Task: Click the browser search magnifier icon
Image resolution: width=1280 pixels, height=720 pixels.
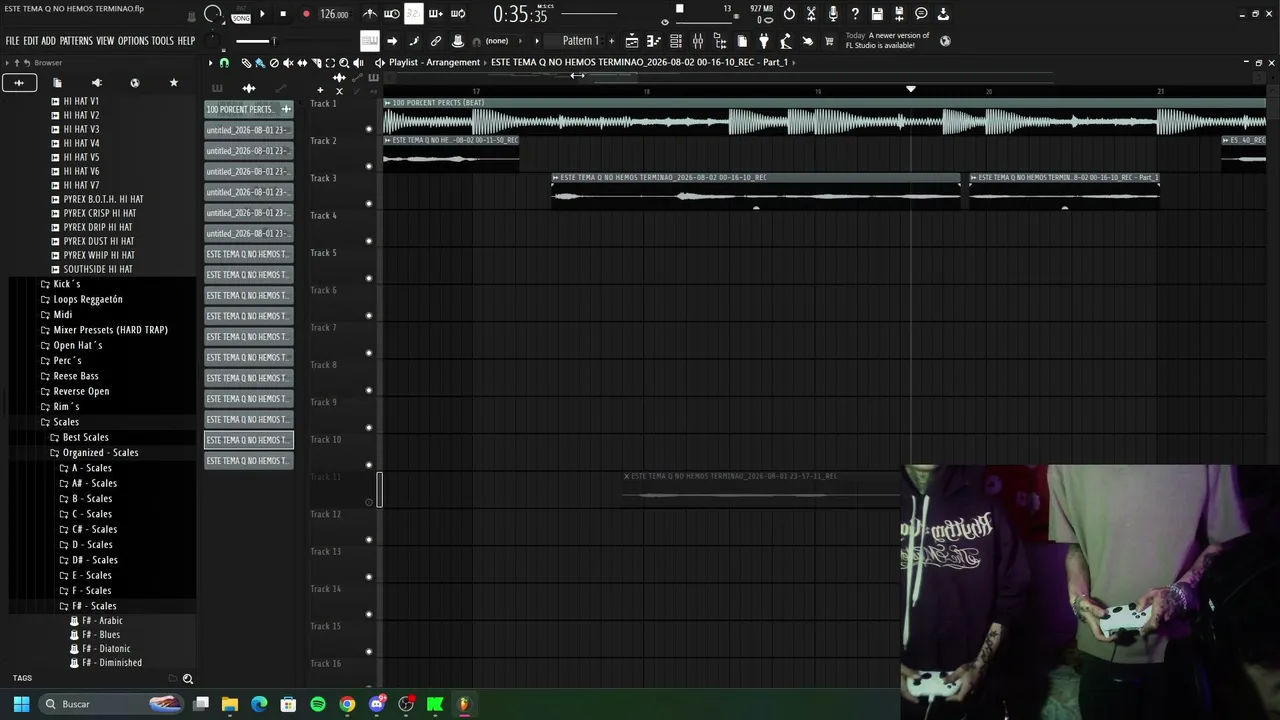Action: tap(187, 679)
